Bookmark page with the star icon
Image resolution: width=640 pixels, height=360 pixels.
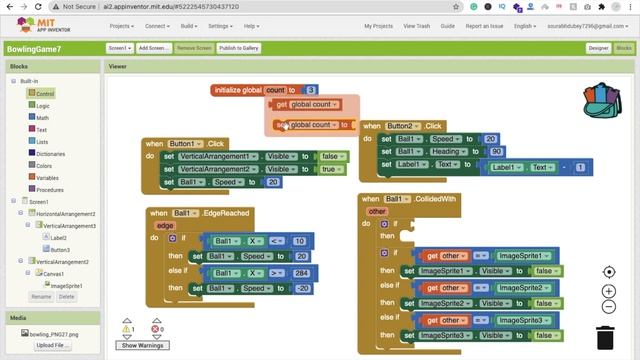(x=456, y=7)
